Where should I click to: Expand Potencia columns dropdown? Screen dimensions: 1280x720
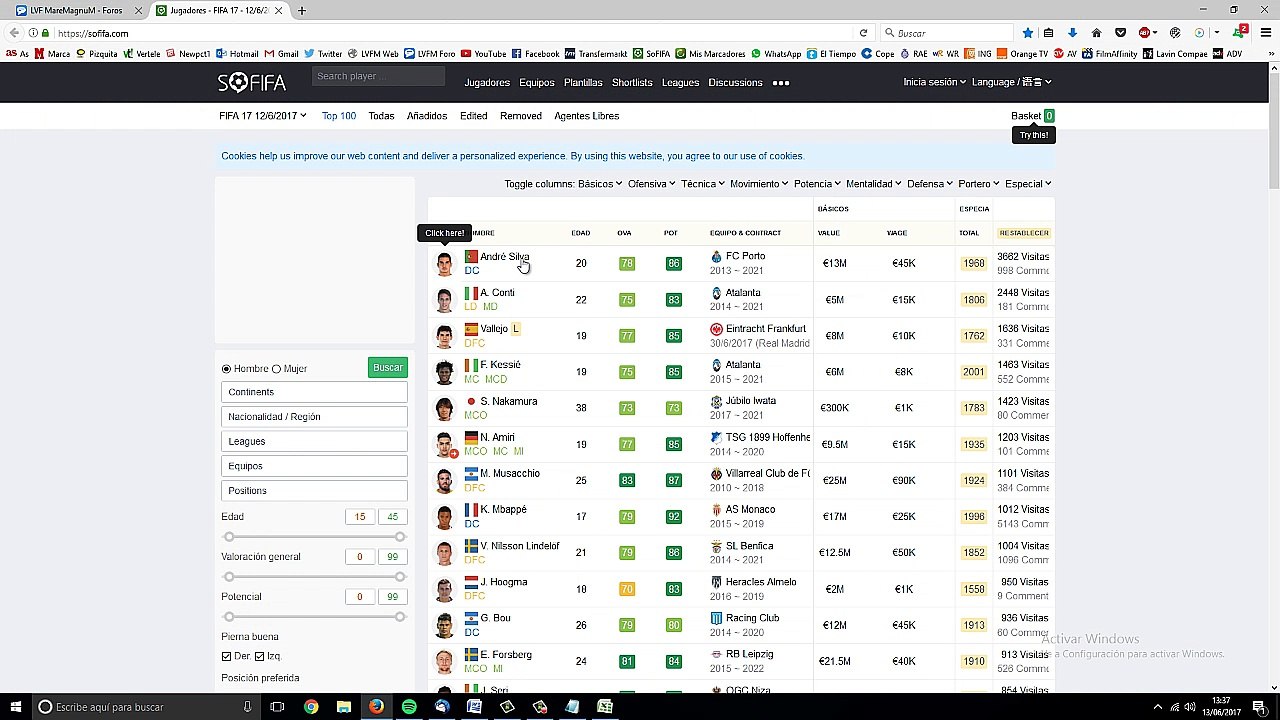[817, 184]
